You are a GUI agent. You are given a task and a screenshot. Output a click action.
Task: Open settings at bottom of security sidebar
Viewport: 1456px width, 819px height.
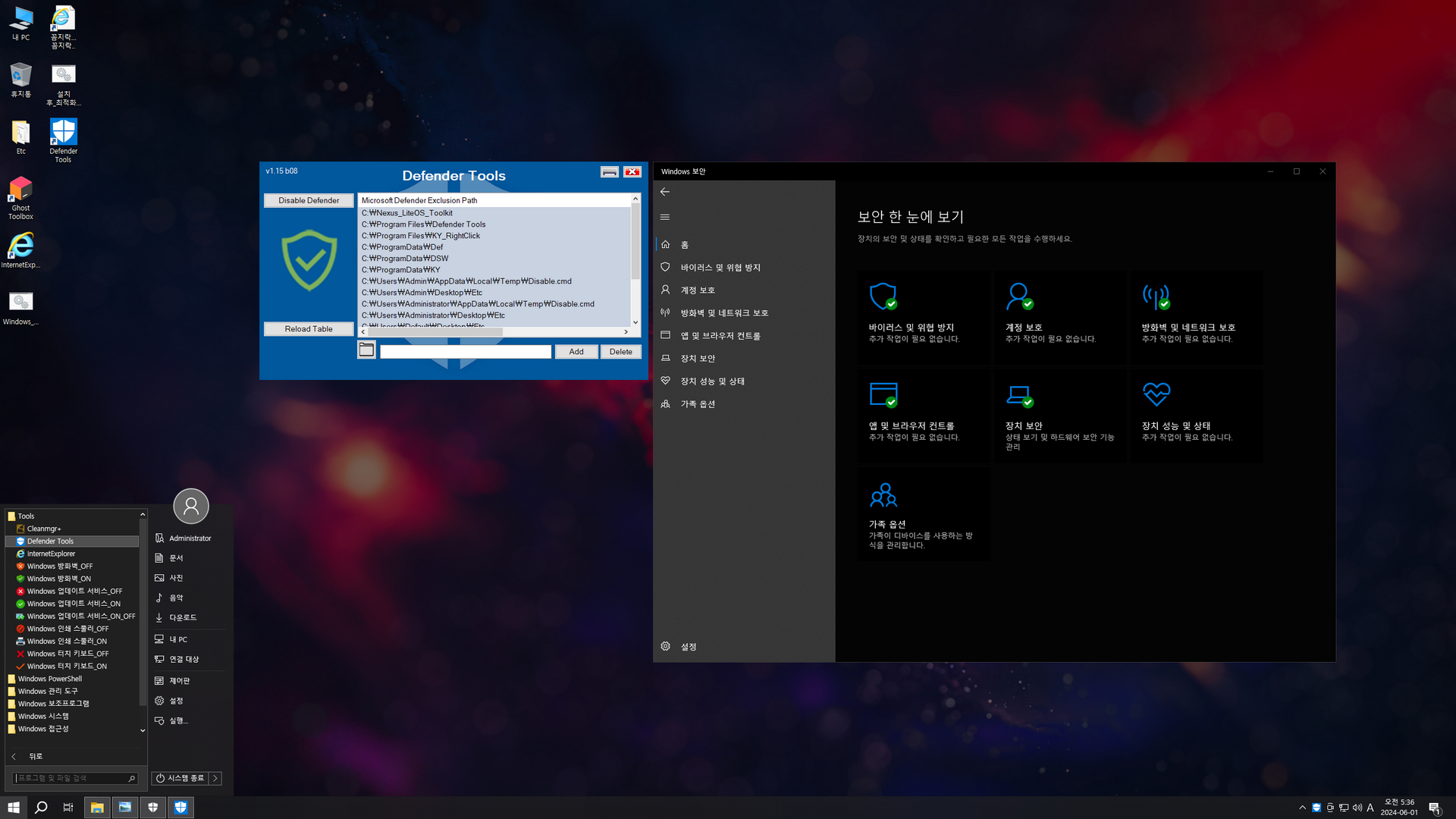tap(688, 647)
